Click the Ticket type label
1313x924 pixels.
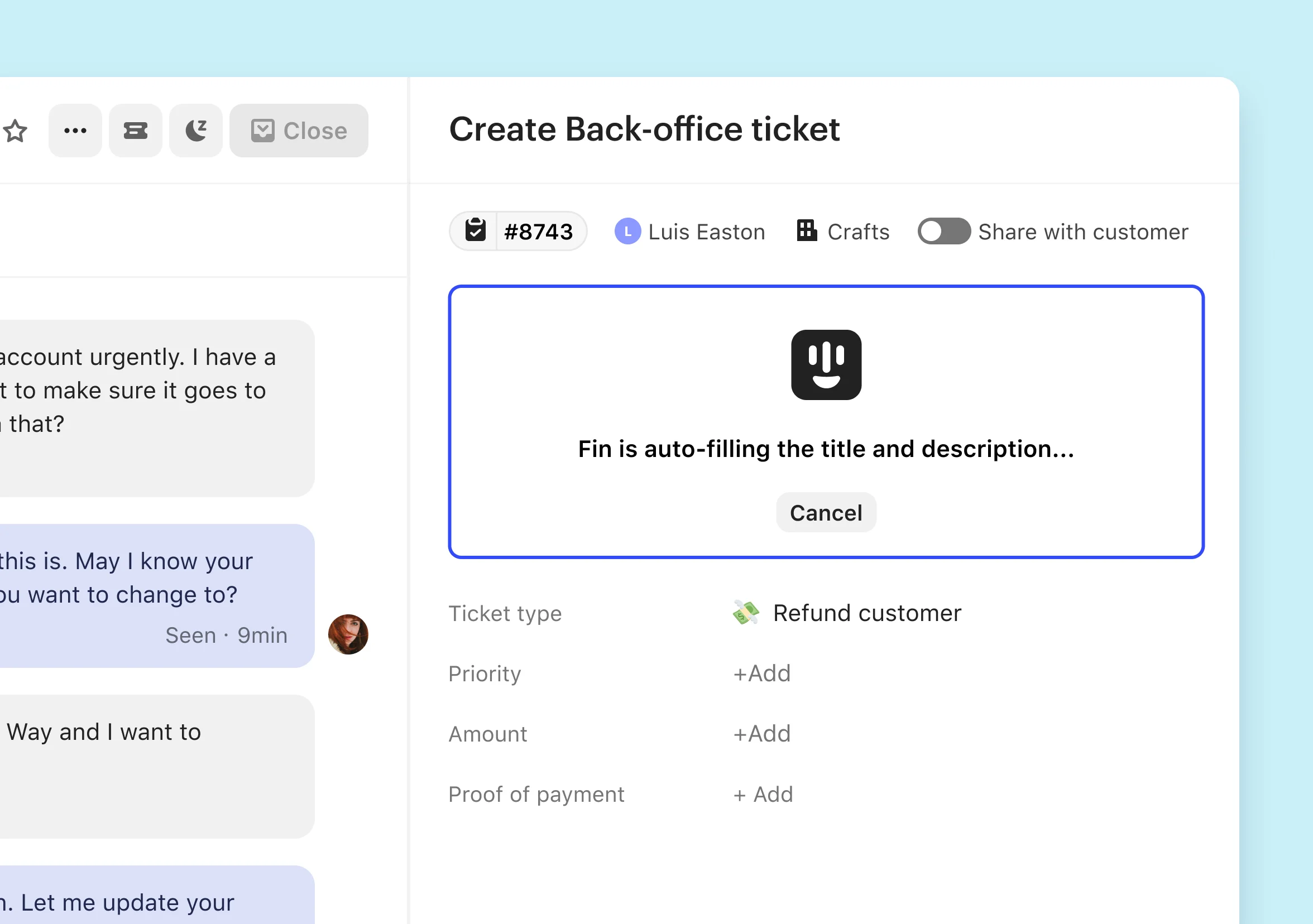click(505, 614)
